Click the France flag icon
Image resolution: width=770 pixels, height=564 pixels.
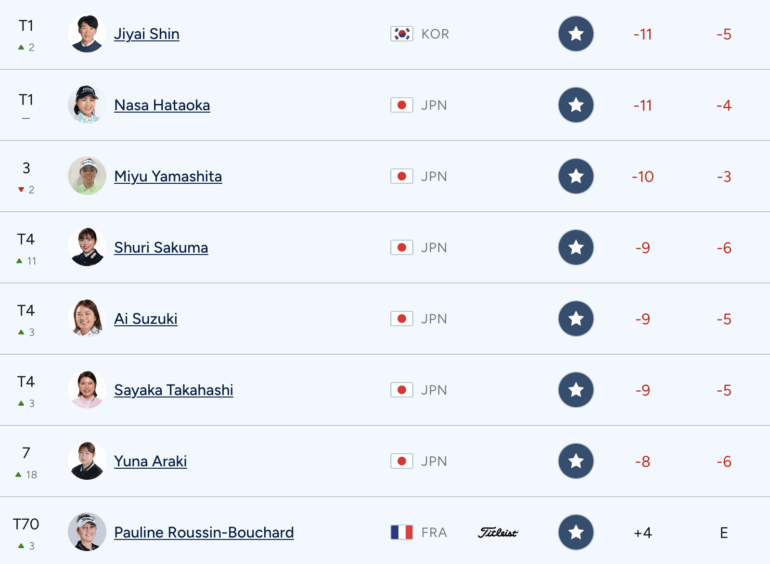pos(402,533)
